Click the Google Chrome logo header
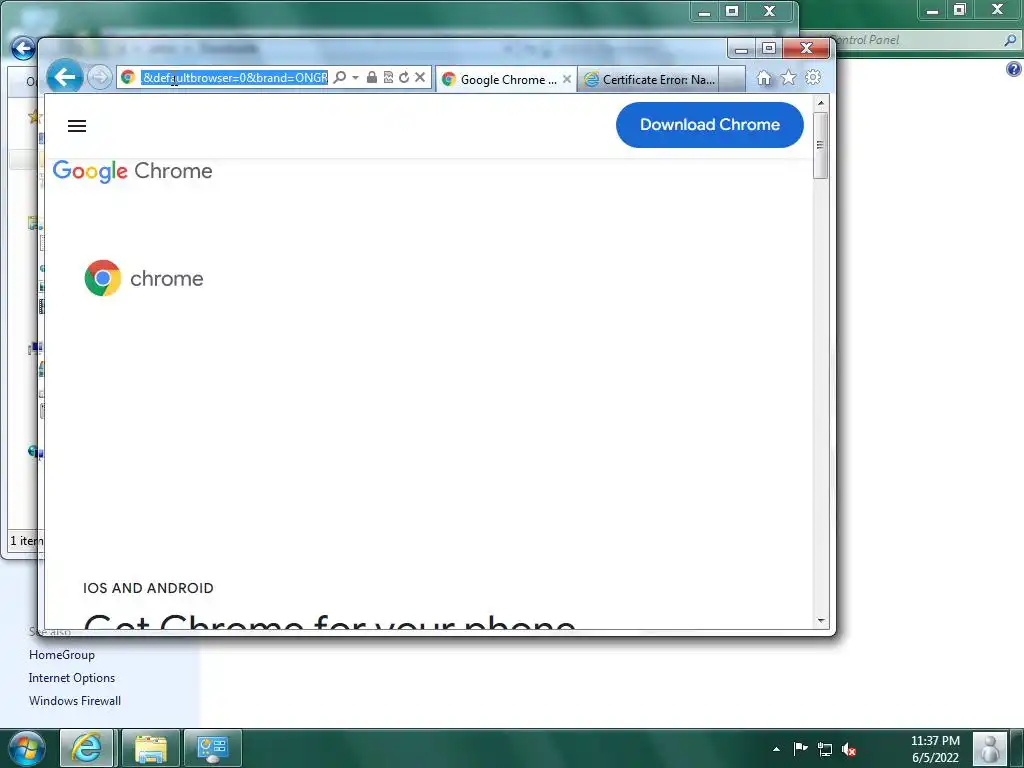 (133, 171)
